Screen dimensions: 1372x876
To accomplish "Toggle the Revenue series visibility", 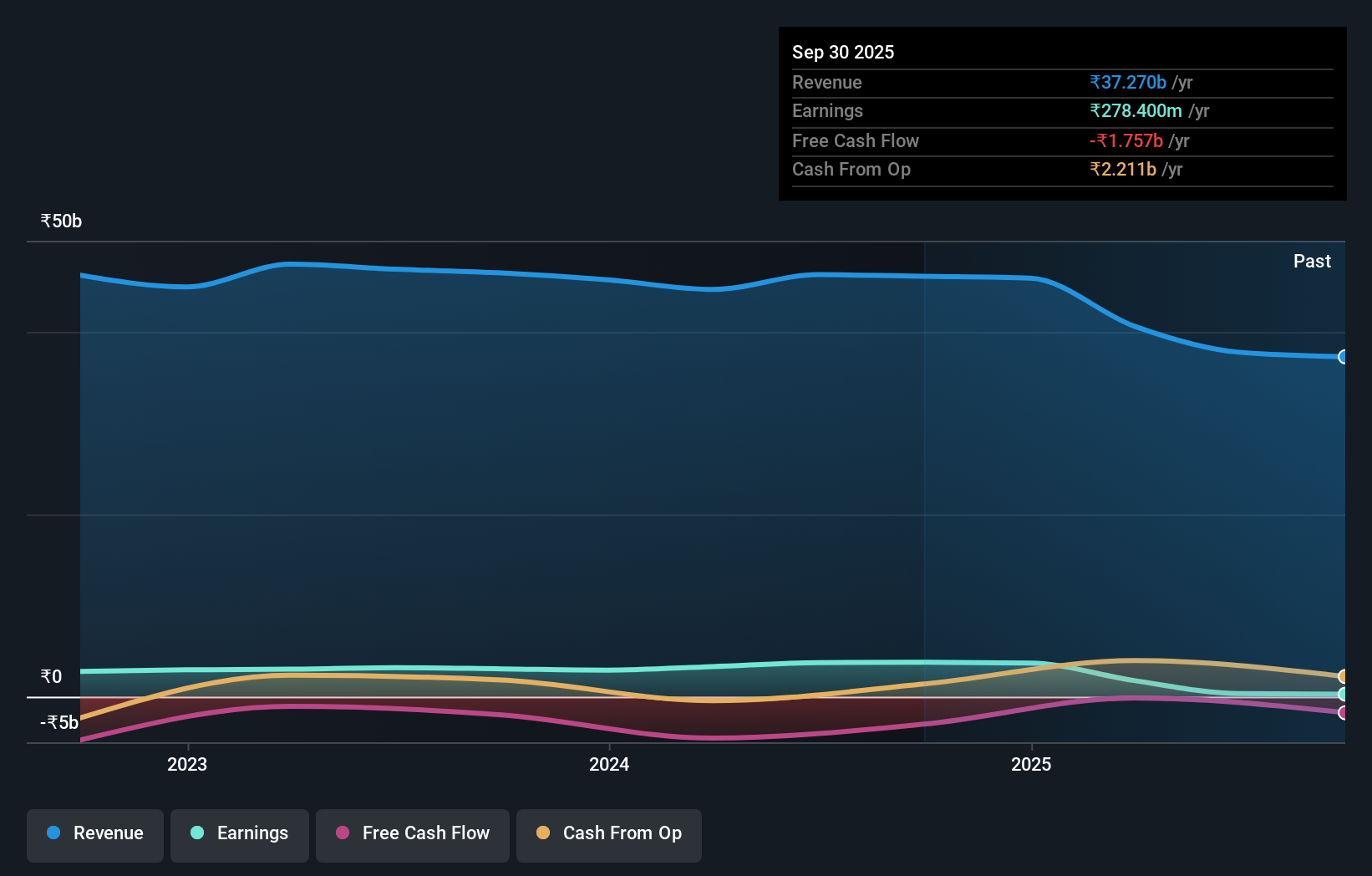I will pos(94,835).
